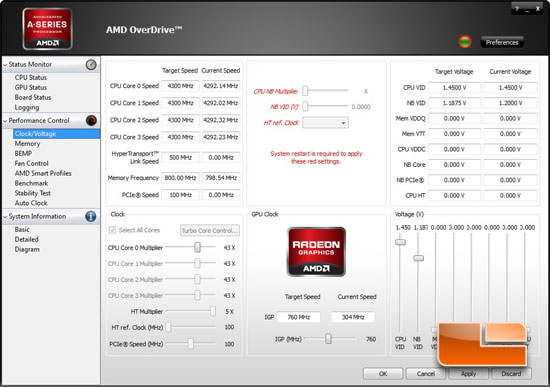Viewport: 550px width, 387px height.
Task: Click the NB VID (V) slider handle
Action: [x=305, y=106]
